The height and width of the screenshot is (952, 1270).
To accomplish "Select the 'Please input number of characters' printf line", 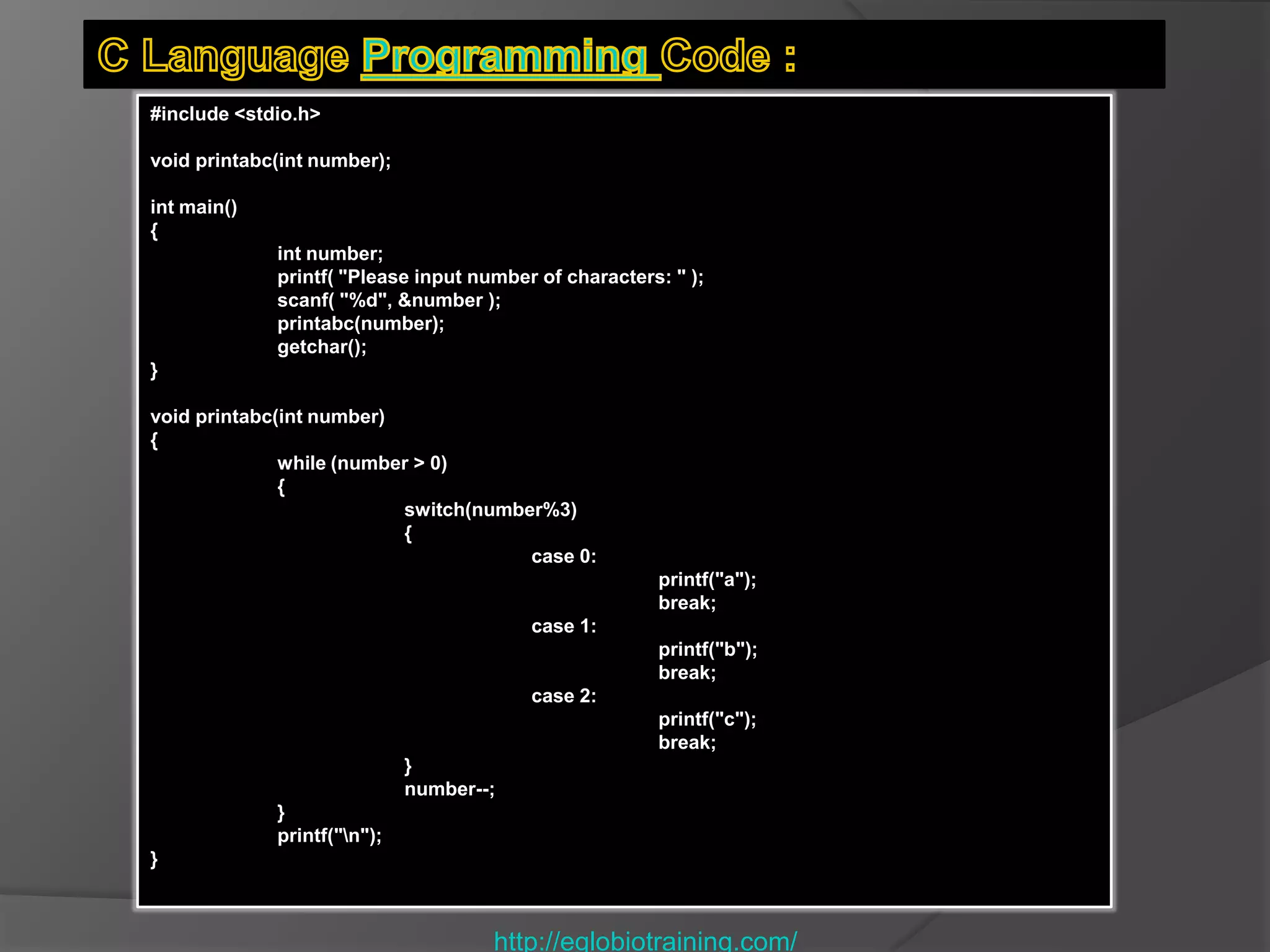I will point(491,277).
